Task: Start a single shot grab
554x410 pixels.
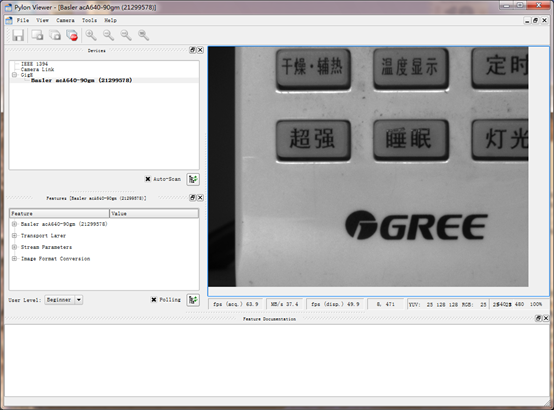Action: click(x=37, y=35)
